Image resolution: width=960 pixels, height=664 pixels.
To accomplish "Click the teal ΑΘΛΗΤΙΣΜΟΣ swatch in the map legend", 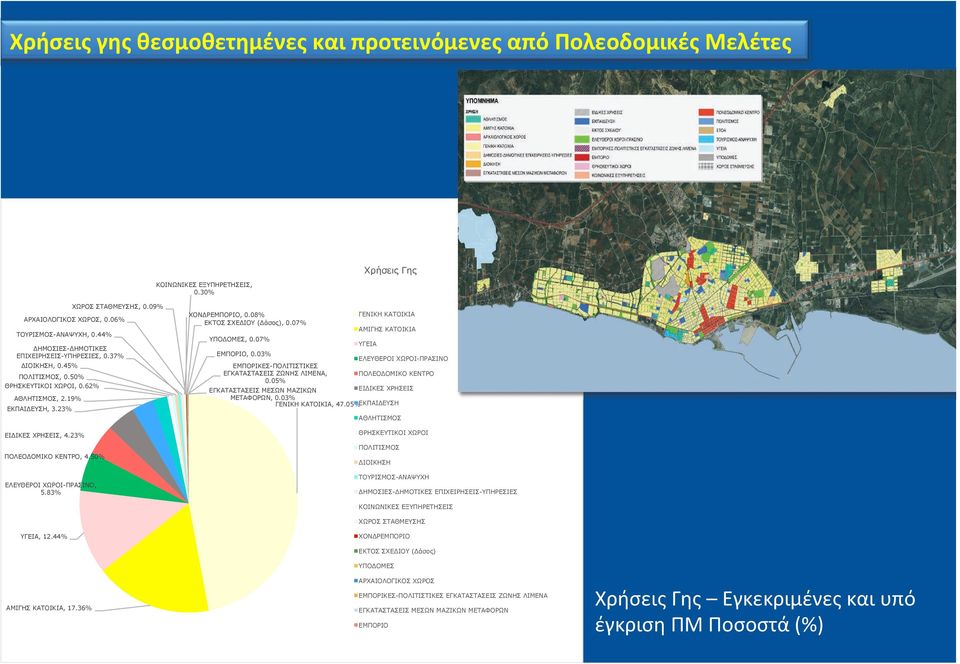I will pos(473,119).
